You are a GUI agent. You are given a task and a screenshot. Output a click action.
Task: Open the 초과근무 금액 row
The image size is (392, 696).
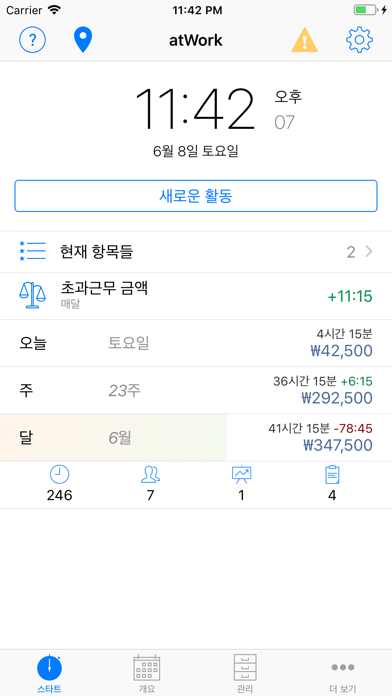pos(196,296)
